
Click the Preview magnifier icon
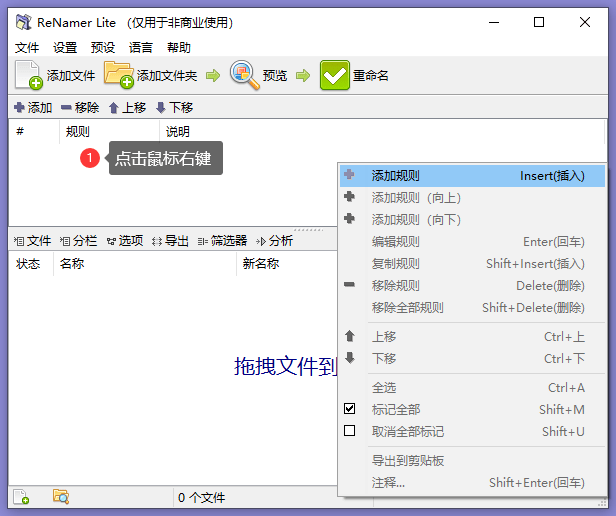[244, 75]
